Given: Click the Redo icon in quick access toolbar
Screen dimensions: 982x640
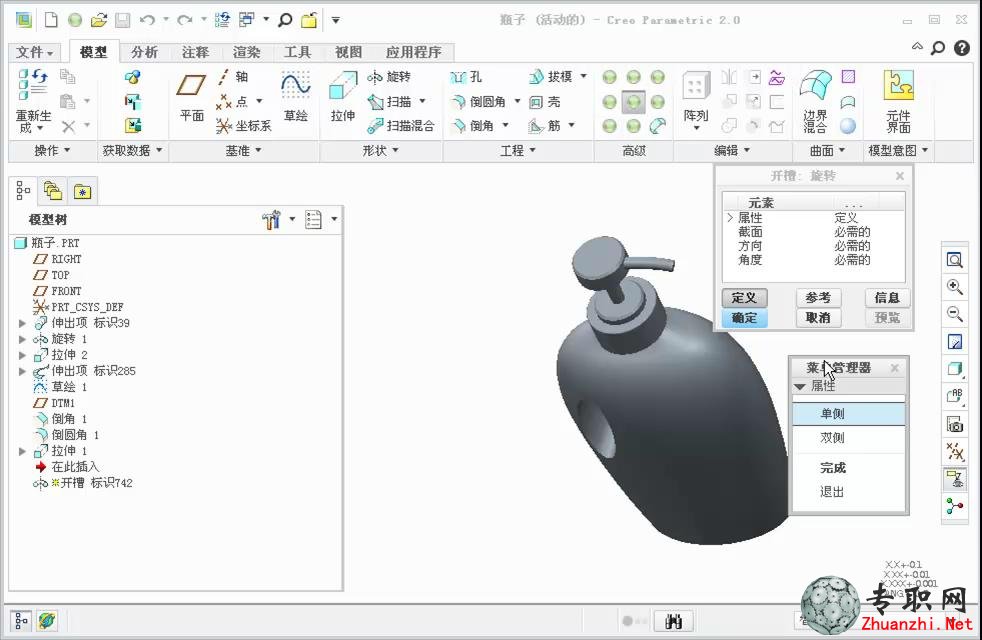Looking at the screenshot, I should coord(184,20).
